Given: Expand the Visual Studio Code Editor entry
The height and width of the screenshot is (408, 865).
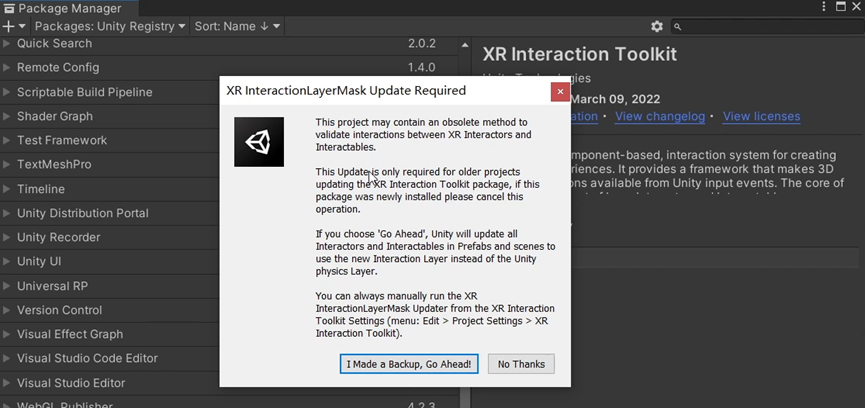Looking at the screenshot, I should click(7, 358).
